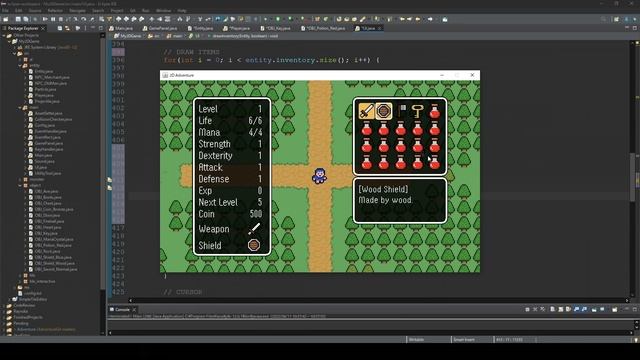The height and width of the screenshot is (360, 640).
Task: Click the Save toolbar icon
Action: [18, 19]
